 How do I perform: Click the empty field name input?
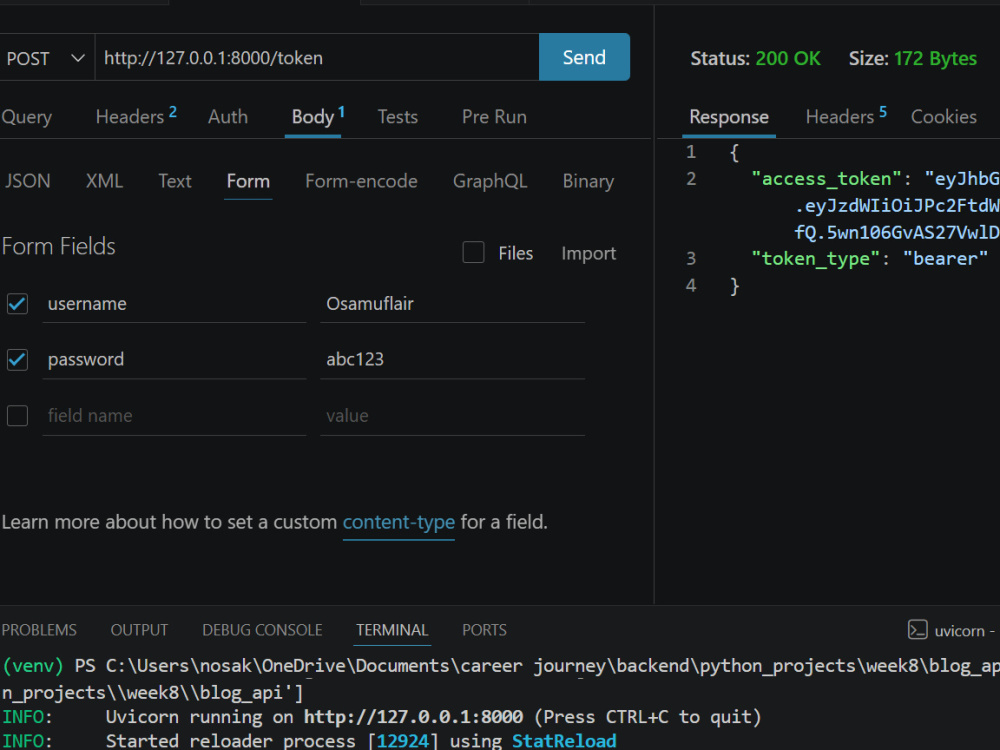point(174,416)
